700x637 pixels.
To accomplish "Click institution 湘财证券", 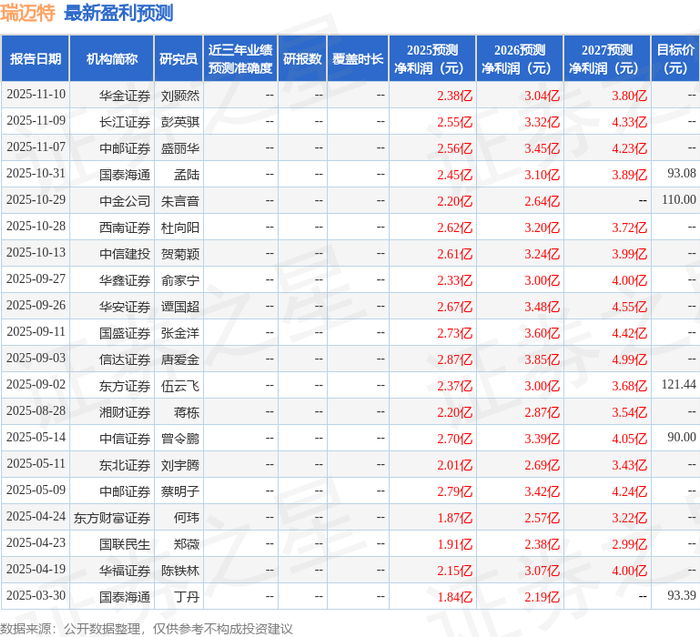I will (x=125, y=412).
